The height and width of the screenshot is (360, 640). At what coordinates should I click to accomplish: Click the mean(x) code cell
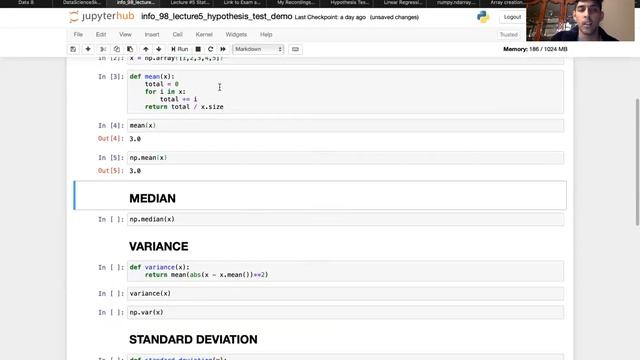345,125
